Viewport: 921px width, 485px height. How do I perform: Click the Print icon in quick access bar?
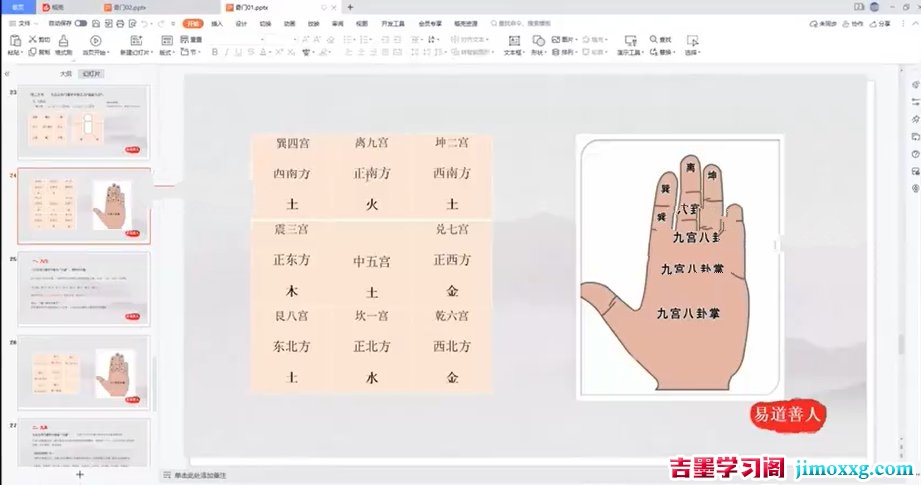pyautogui.click(x=120, y=23)
